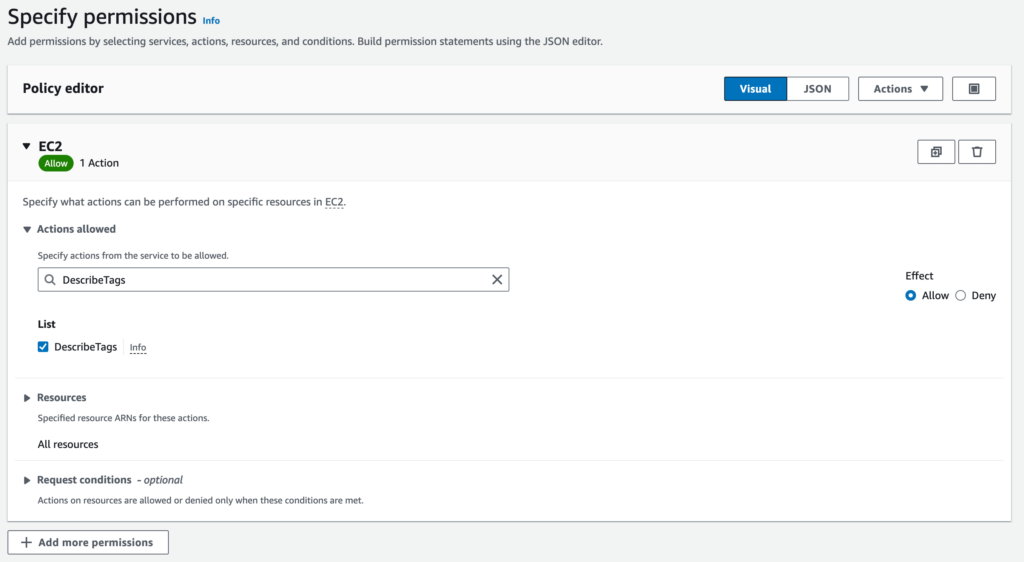Click the plus icon on Add more permissions
Image resolution: width=1024 pixels, height=562 pixels.
coord(26,542)
